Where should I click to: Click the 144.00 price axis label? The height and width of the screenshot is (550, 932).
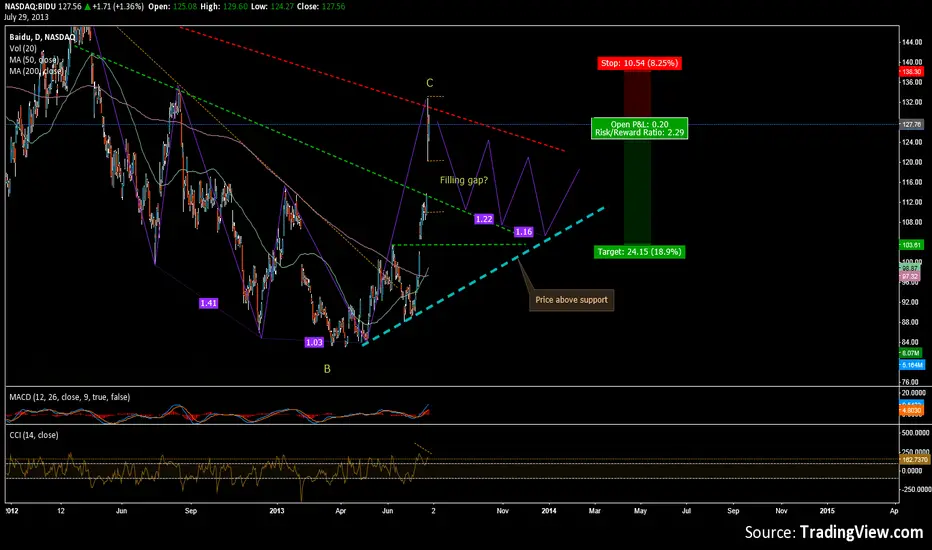click(912, 42)
